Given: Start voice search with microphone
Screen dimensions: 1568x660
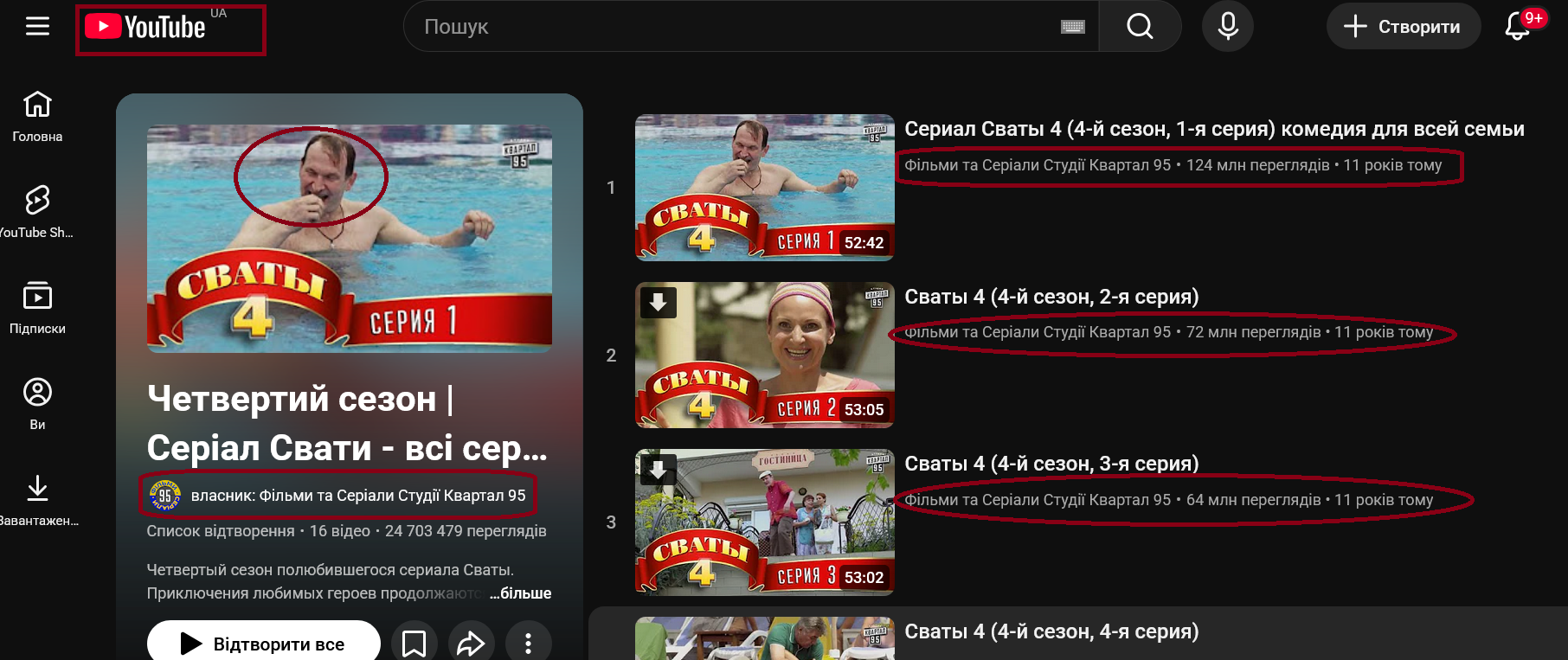Looking at the screenshot, I should click(1227, 27).
